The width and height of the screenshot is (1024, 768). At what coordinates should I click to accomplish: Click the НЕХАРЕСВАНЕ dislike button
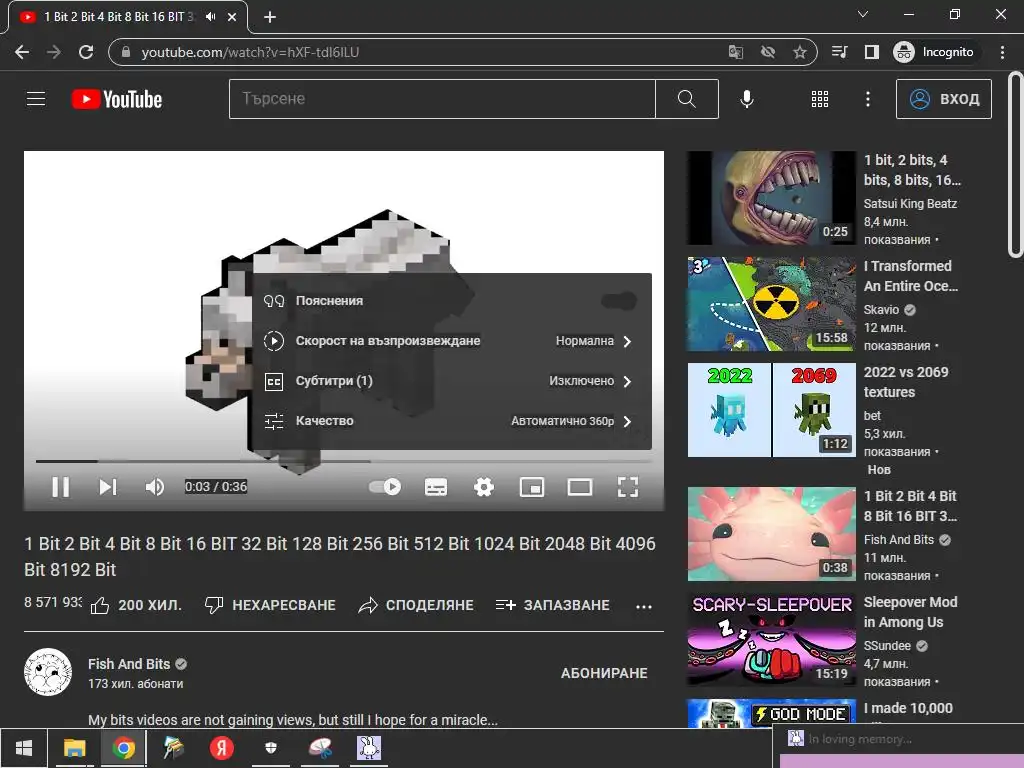coord(270,605)
